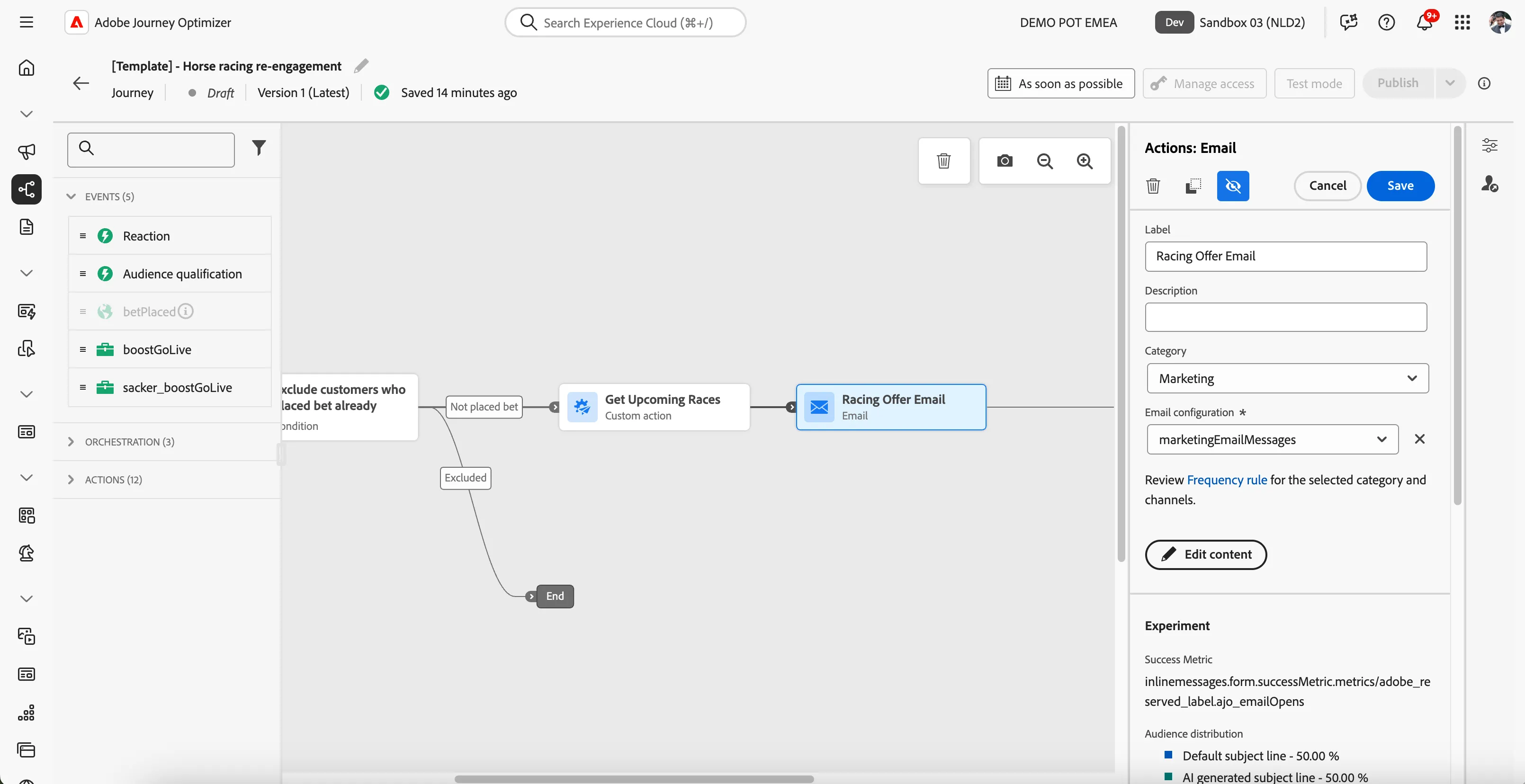
Task: Click the Test mode button
Action: (1314, 83)
